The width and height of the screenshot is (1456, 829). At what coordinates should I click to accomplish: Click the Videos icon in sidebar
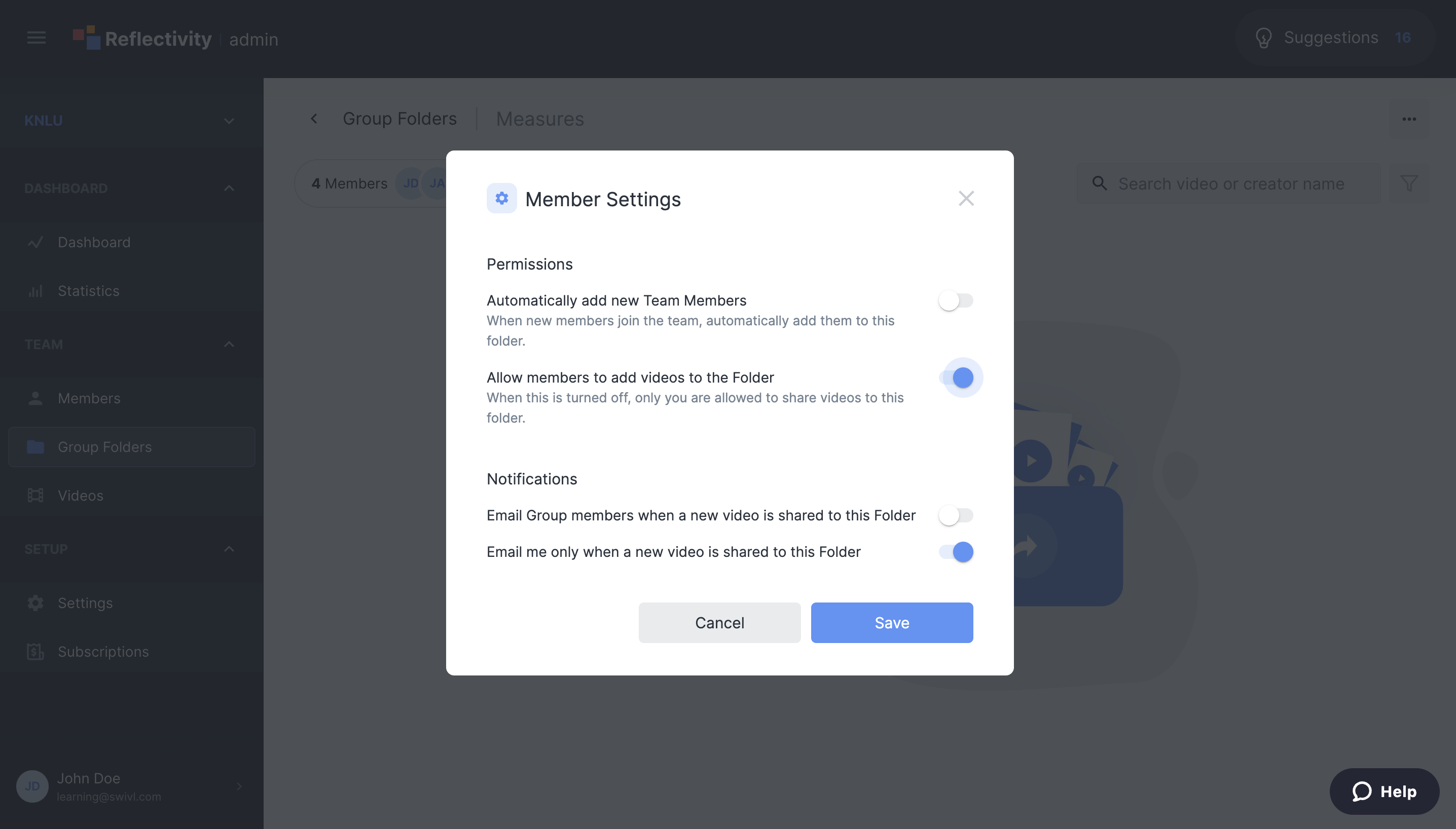[x=35, y=495]
